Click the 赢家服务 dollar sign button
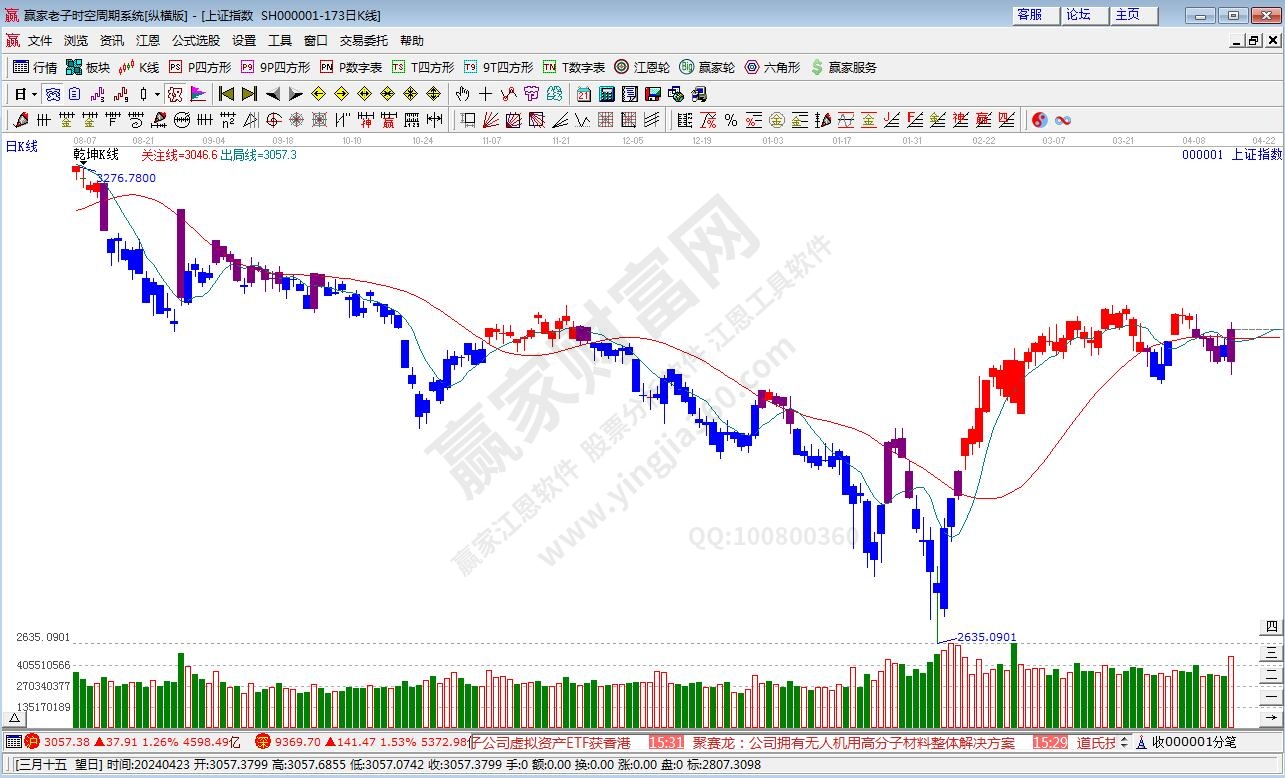 (x=845, y=67)
